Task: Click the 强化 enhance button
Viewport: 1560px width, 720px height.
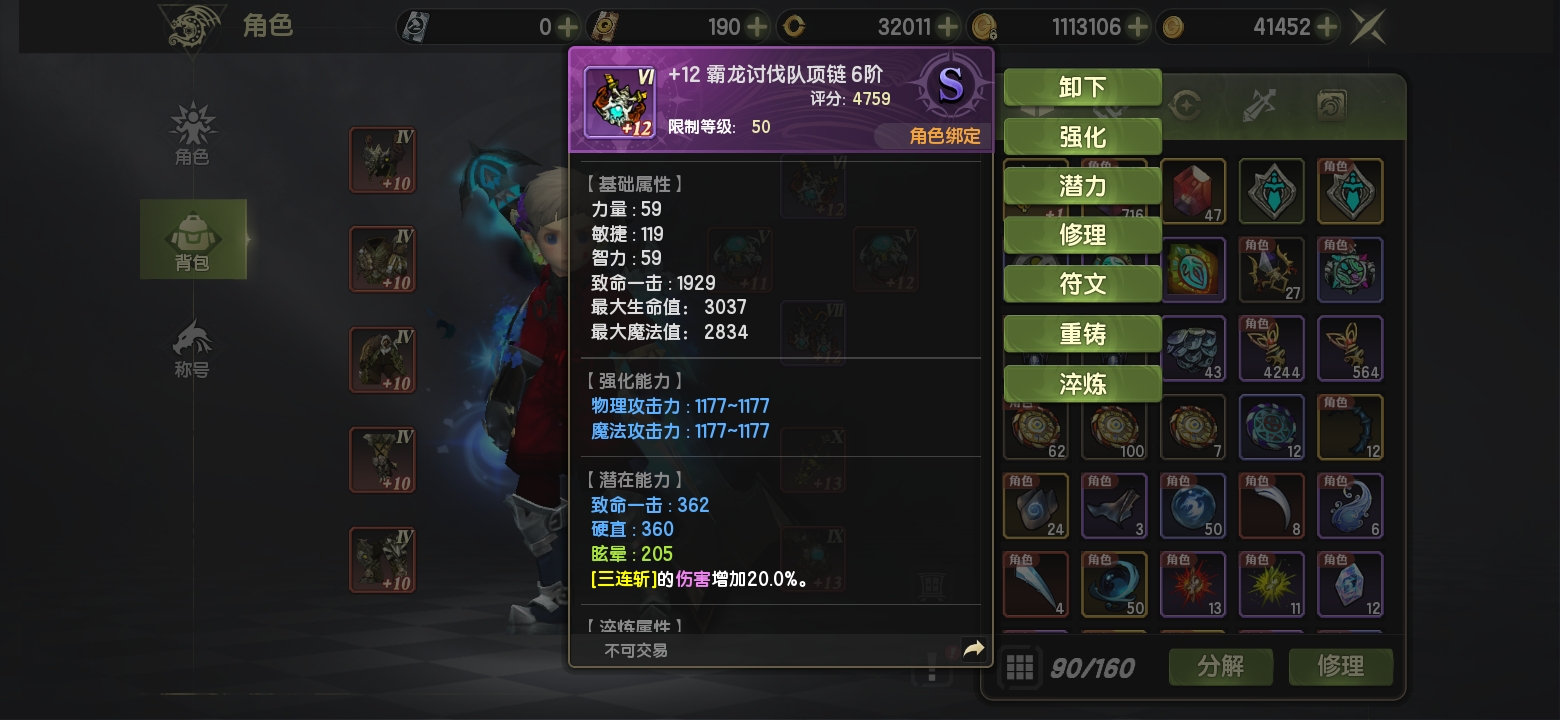Action: 1082,136
